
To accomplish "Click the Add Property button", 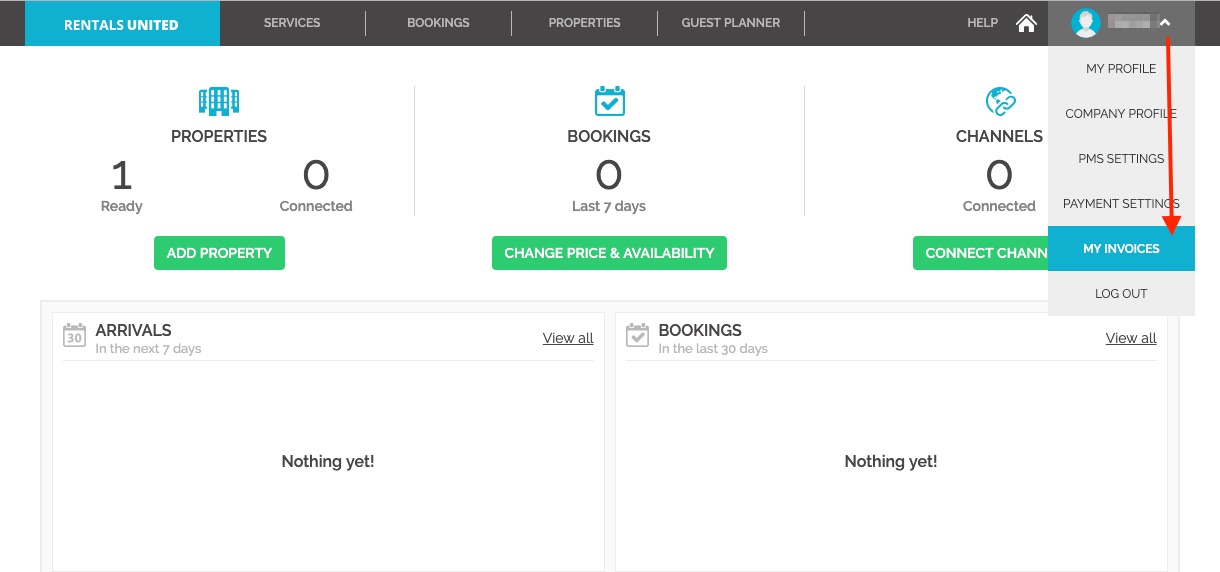I will pos(219,253).
